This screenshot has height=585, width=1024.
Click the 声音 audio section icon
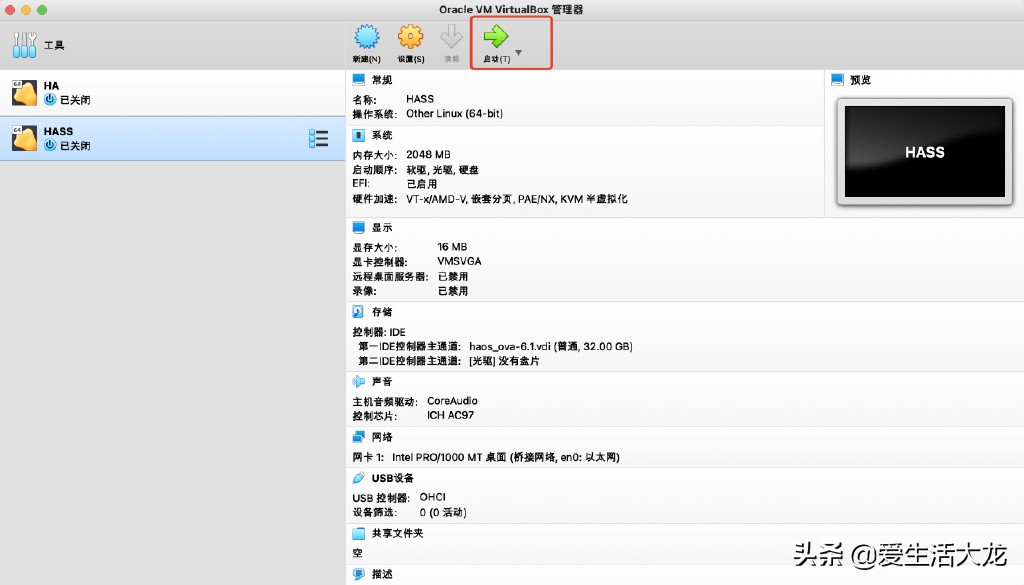pos(359,381)
